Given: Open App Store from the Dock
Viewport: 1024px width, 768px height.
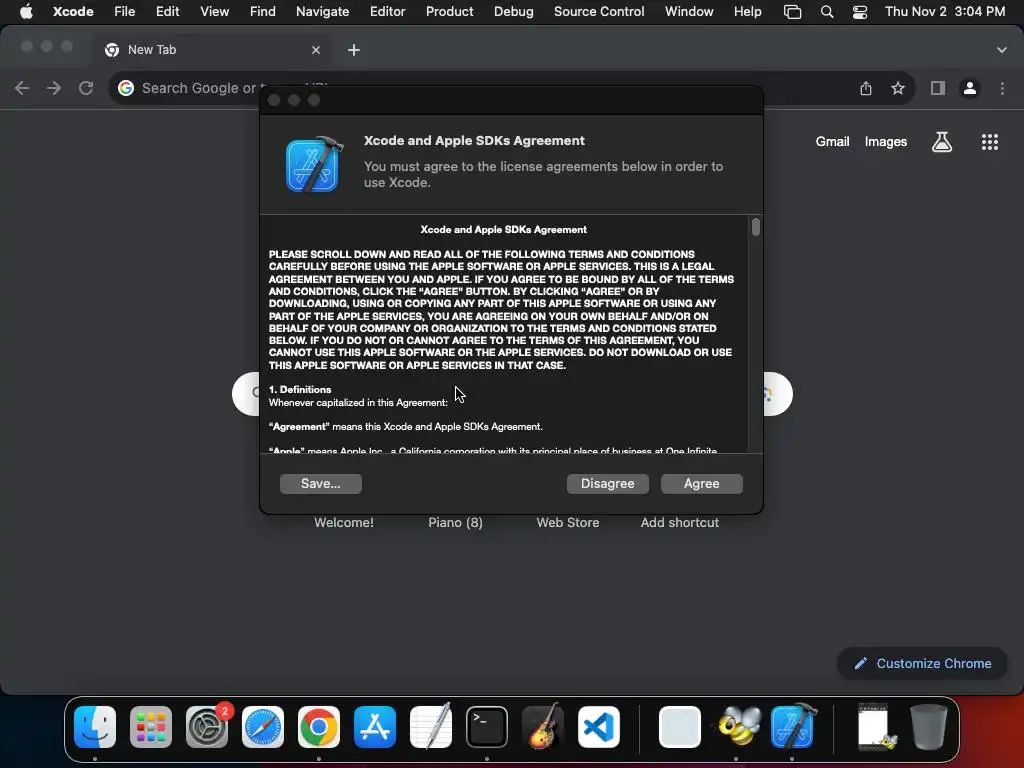Looking at the screenshot, I should (x=375, y=727).
